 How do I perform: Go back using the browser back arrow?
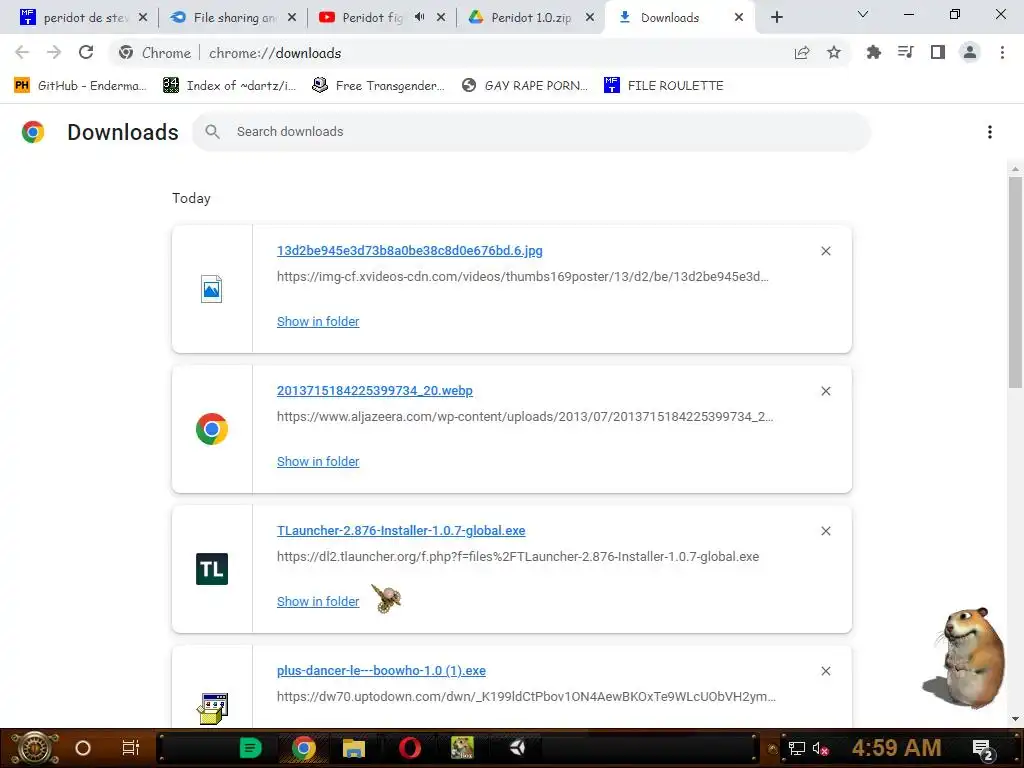pos(22,52)
